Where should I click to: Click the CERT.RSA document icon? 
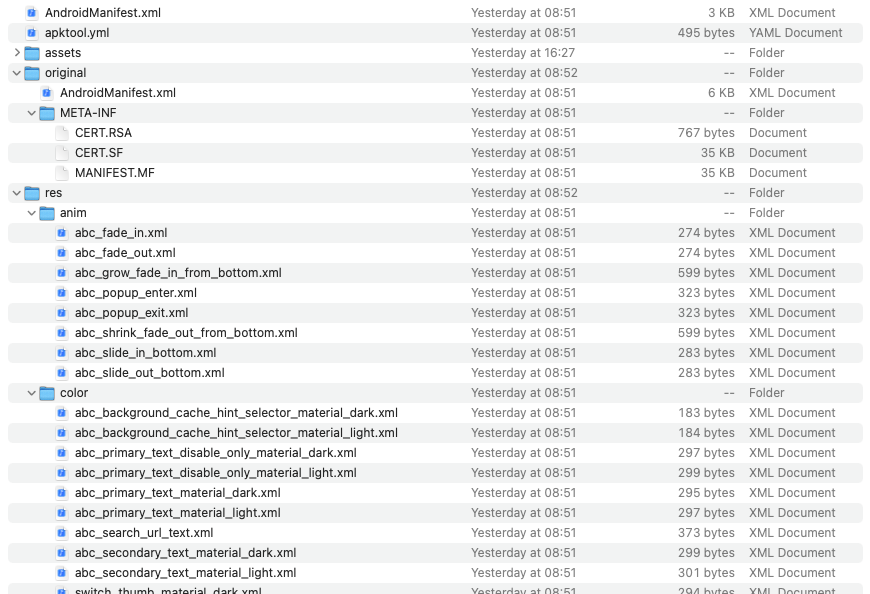[62, 133]
